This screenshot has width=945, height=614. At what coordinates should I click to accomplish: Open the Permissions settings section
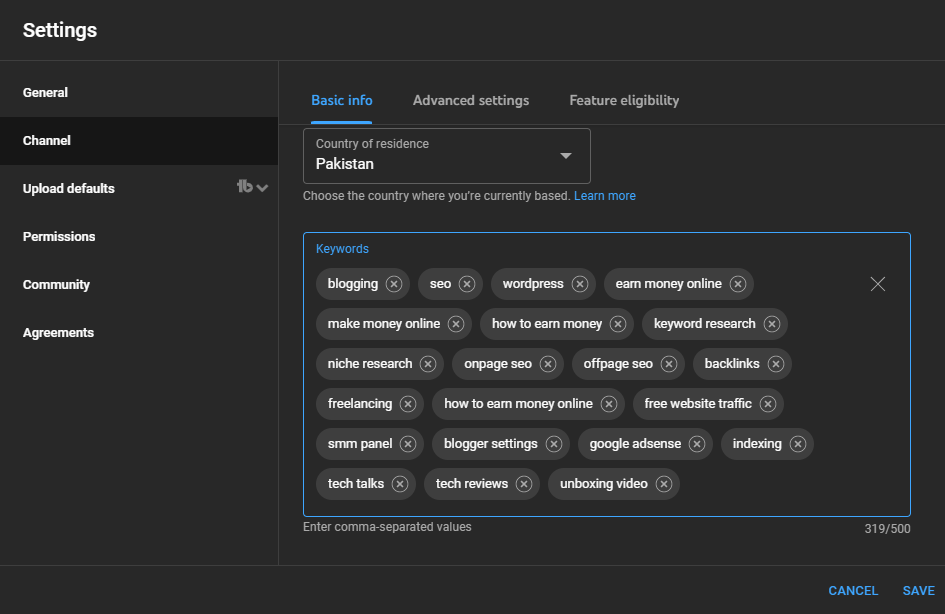[59, 237]
